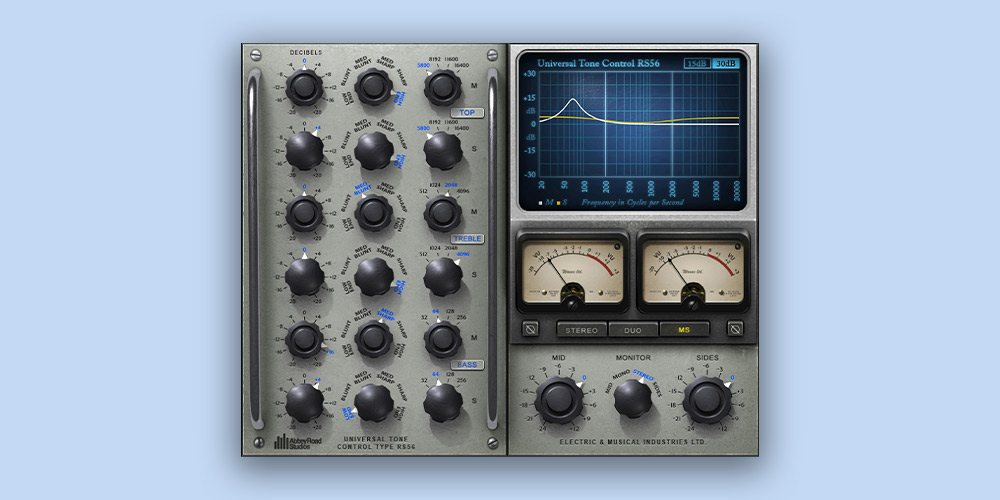This screenshot has width=1000, height=500.
Task: Click the Abbey Road Studios logo
Action: coord(297,442)
